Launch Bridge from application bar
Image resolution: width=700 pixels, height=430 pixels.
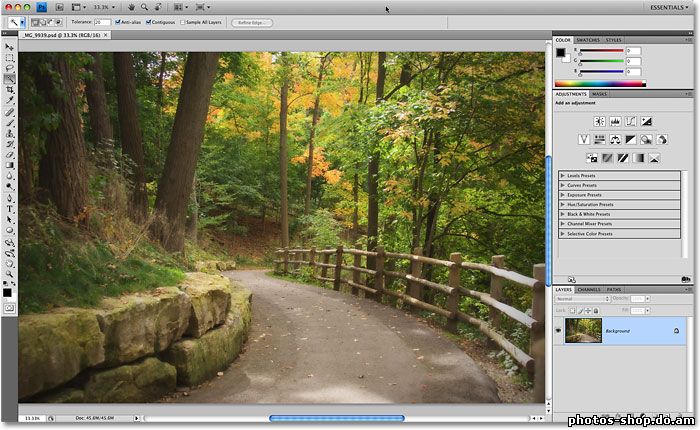coord(60,7)
